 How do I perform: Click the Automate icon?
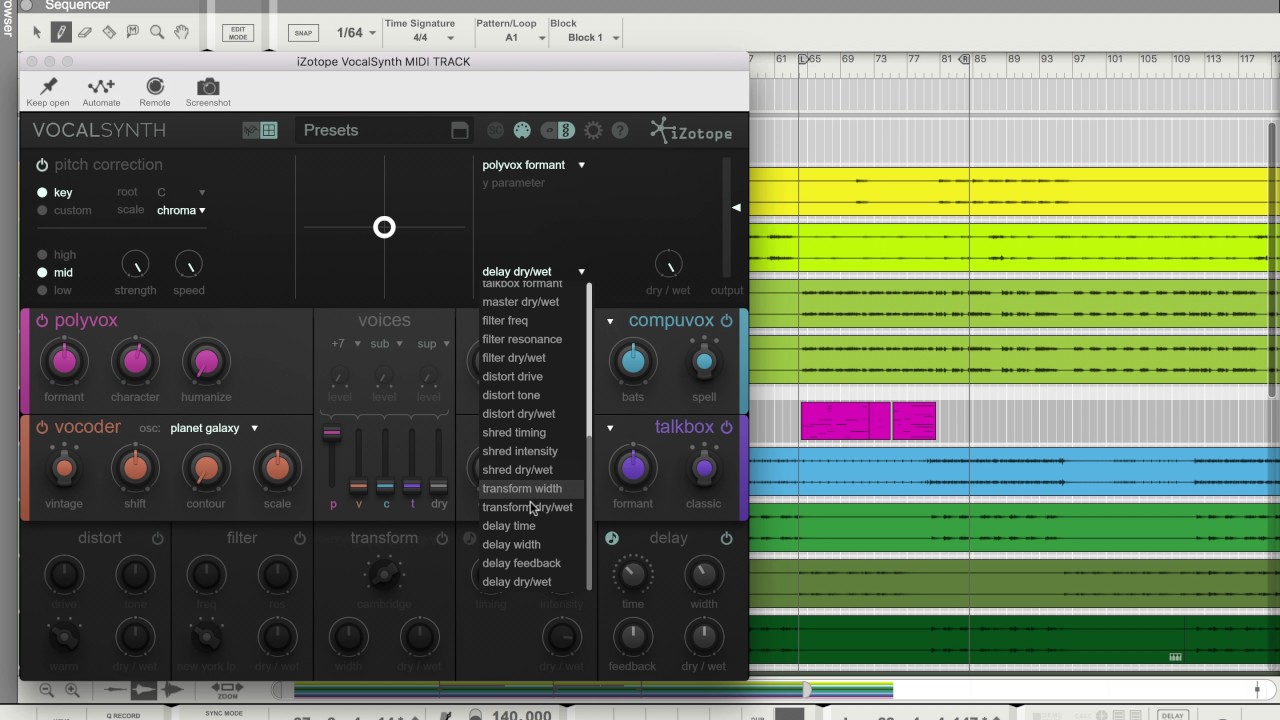pyautogui.click(x=101, y=87)
